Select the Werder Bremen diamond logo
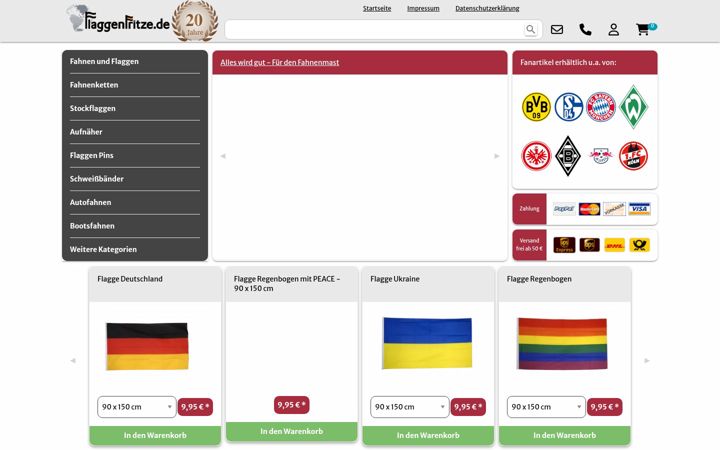The width and height of the screenshot is (720, 450). [633, 107]
